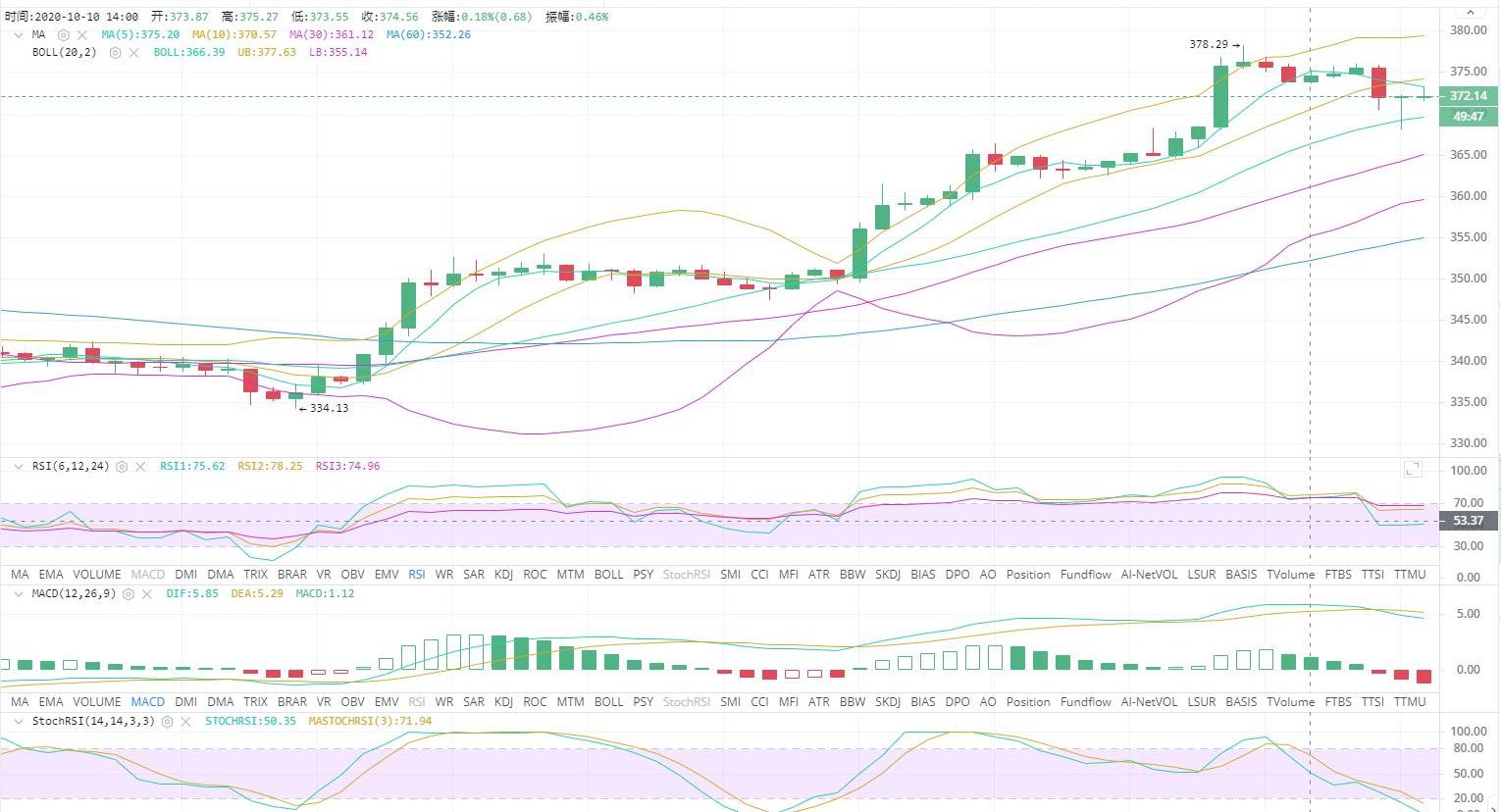
Task: Close the StochRSI indicator panel
Action: click(185, 722)
